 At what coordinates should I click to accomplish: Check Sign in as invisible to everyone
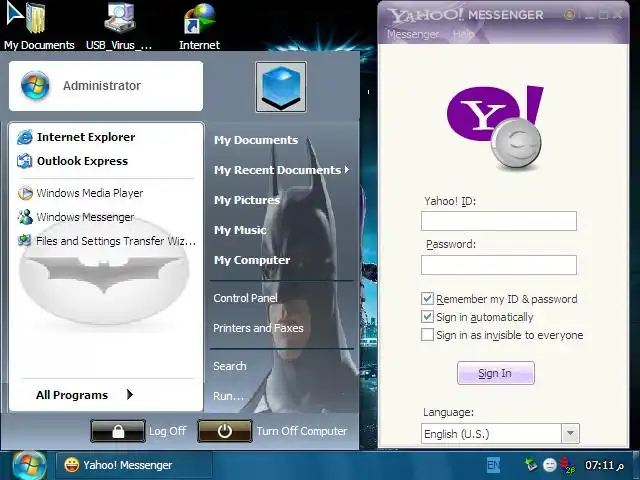tap(427, 335)
